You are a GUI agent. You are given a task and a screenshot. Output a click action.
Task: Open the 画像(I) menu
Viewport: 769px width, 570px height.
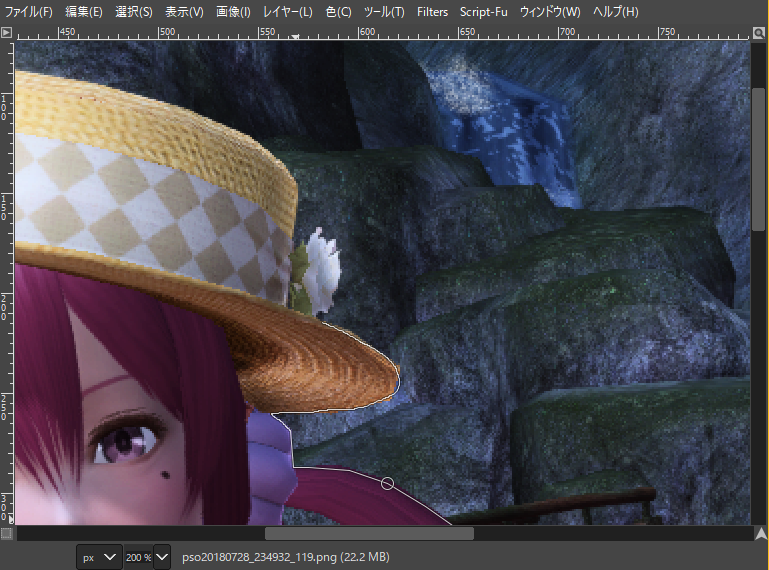[233, 12]
